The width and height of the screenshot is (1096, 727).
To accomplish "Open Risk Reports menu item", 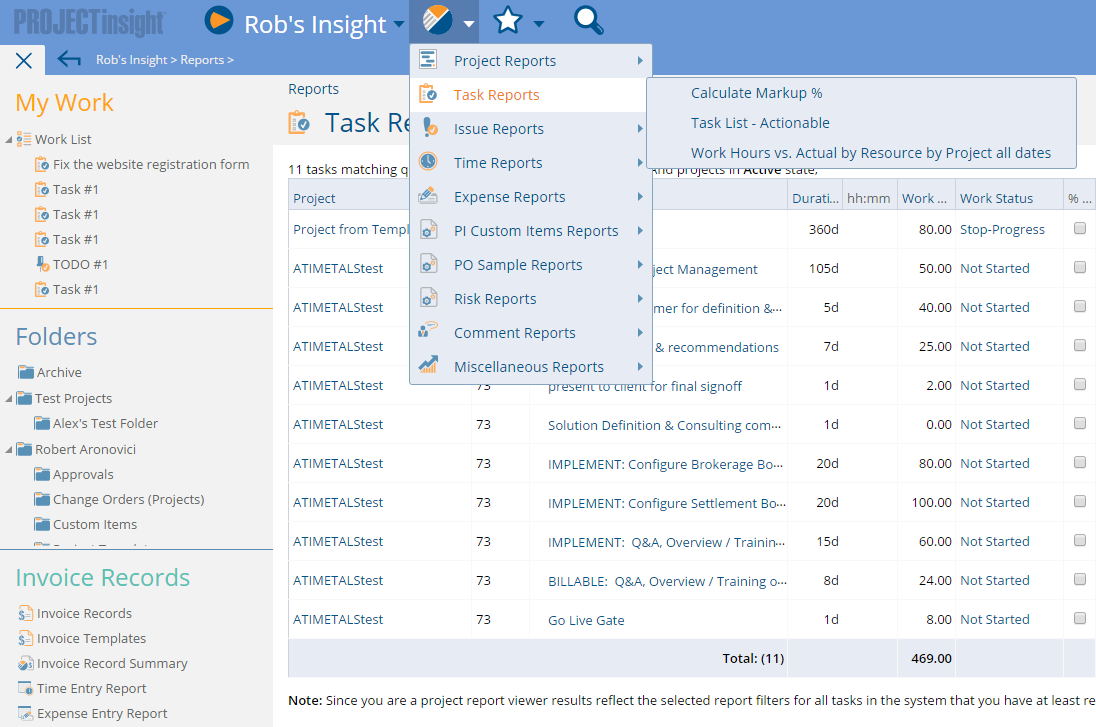I will [531, 299].
